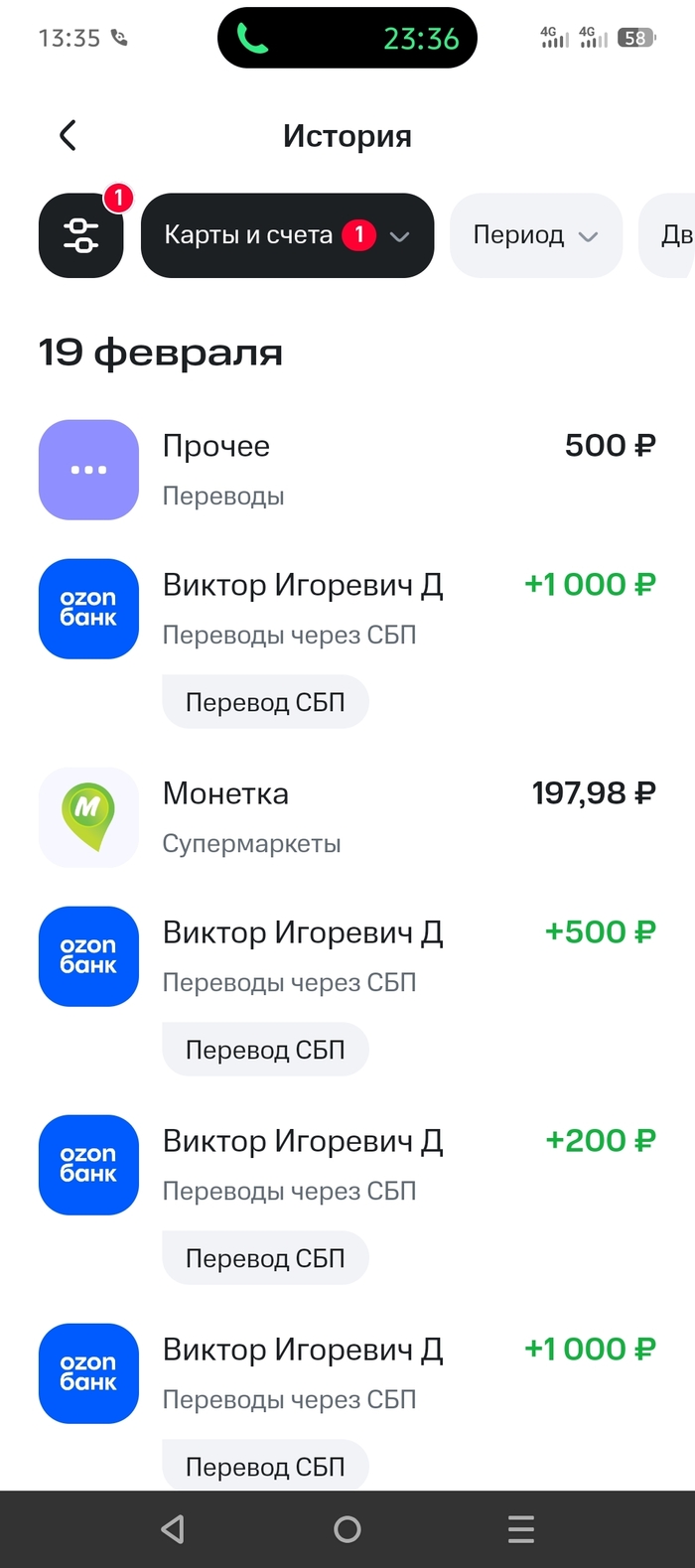Tap Перевод СБП tag under +200 ₽ transfer
695x1568 pixels.
[x=265, y=1258]
